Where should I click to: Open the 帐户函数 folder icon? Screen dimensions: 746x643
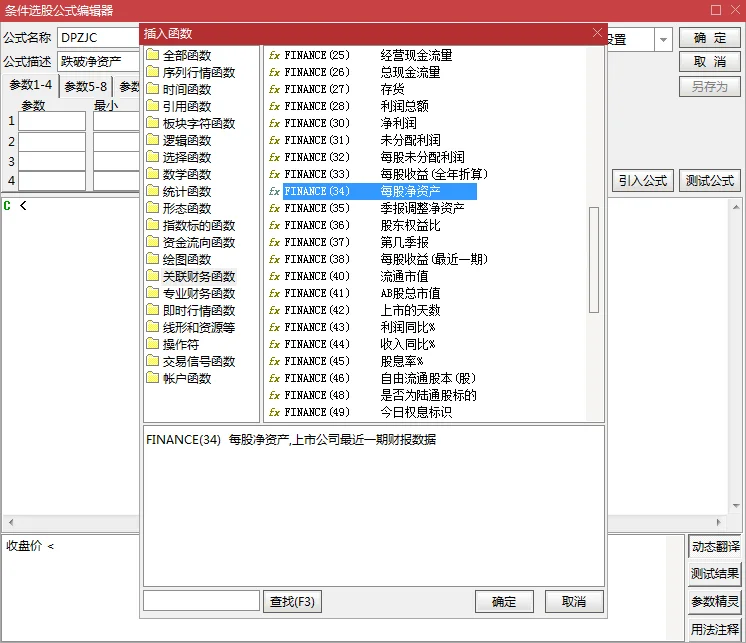click(x=152, y=378)
